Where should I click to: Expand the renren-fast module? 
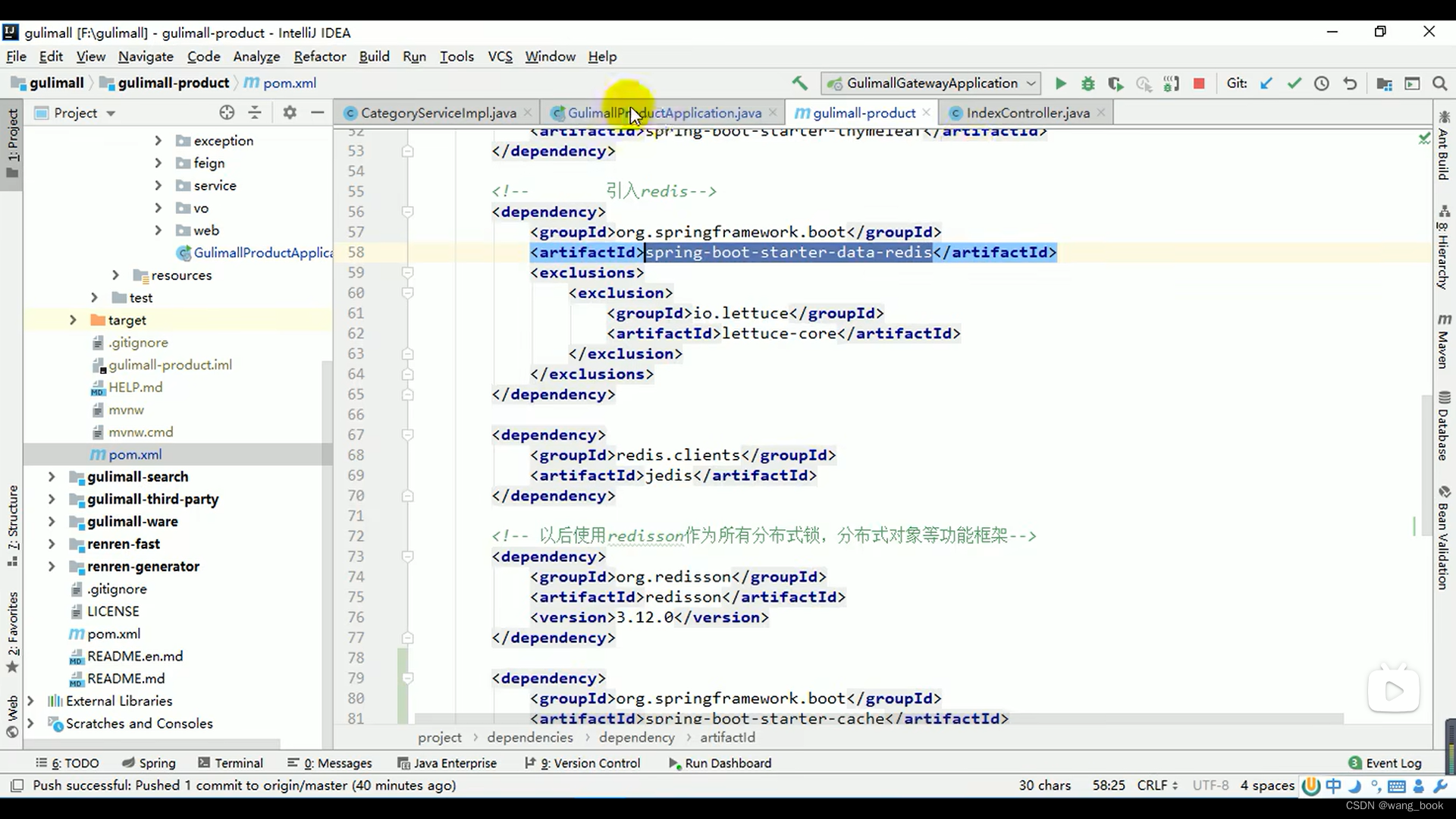52,544
